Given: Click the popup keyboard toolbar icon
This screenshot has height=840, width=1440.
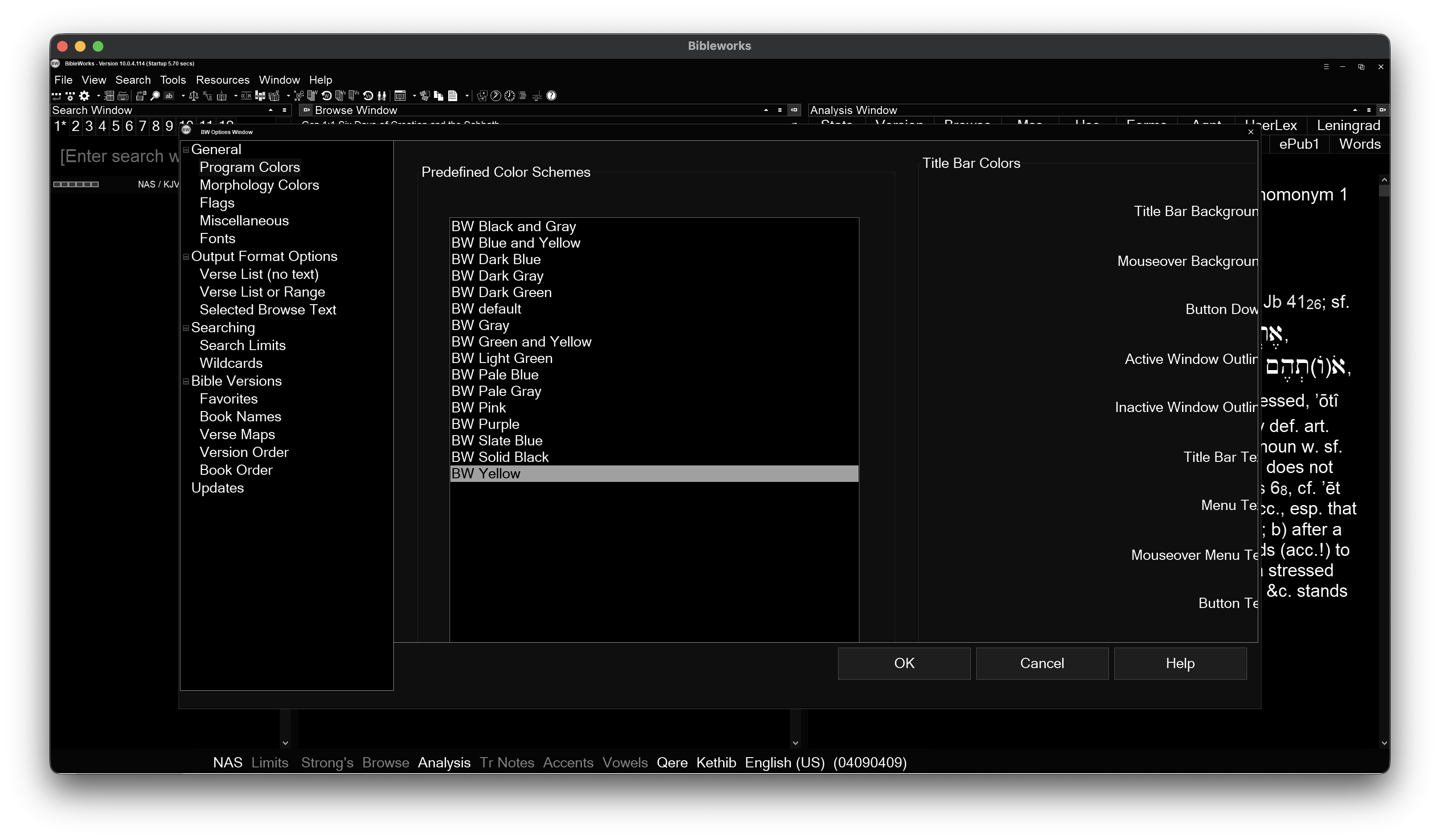Looking at the screenshot, I should tap(123, 96).
